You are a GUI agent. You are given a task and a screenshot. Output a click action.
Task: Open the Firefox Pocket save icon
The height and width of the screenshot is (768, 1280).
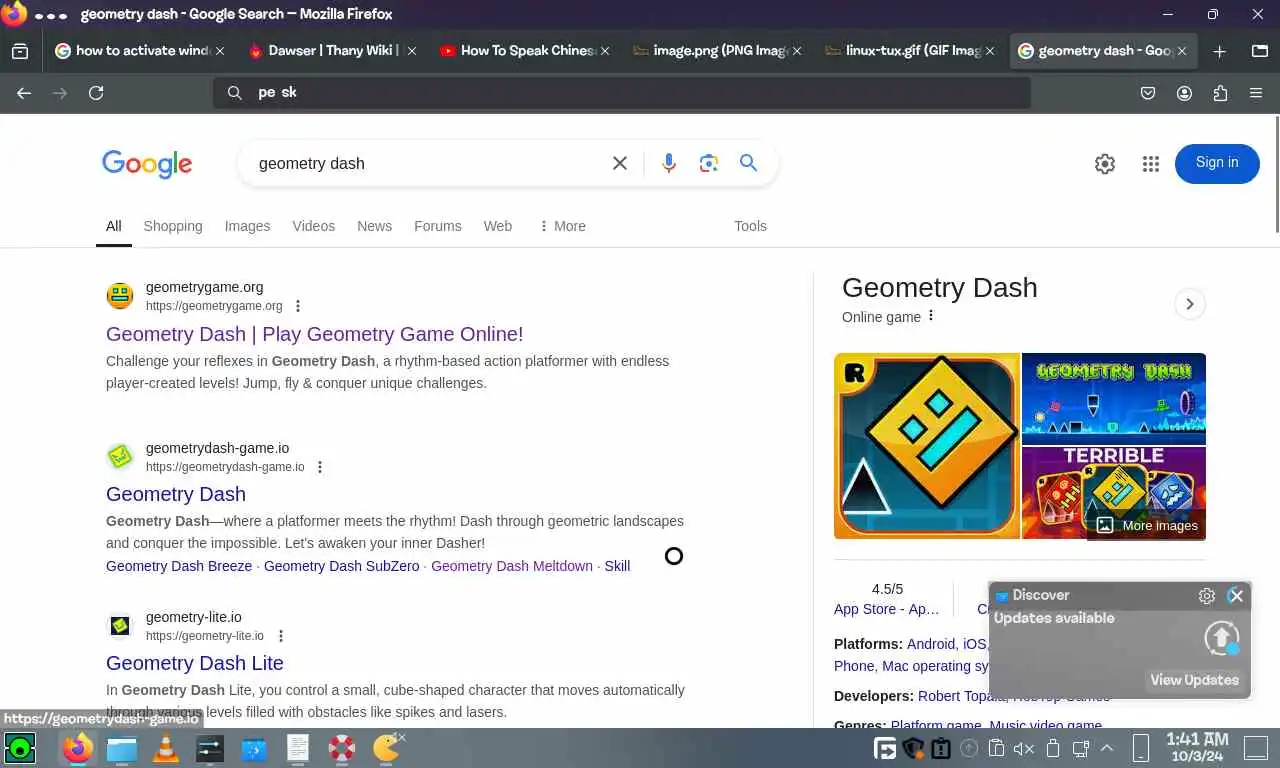coord(1148,93)
